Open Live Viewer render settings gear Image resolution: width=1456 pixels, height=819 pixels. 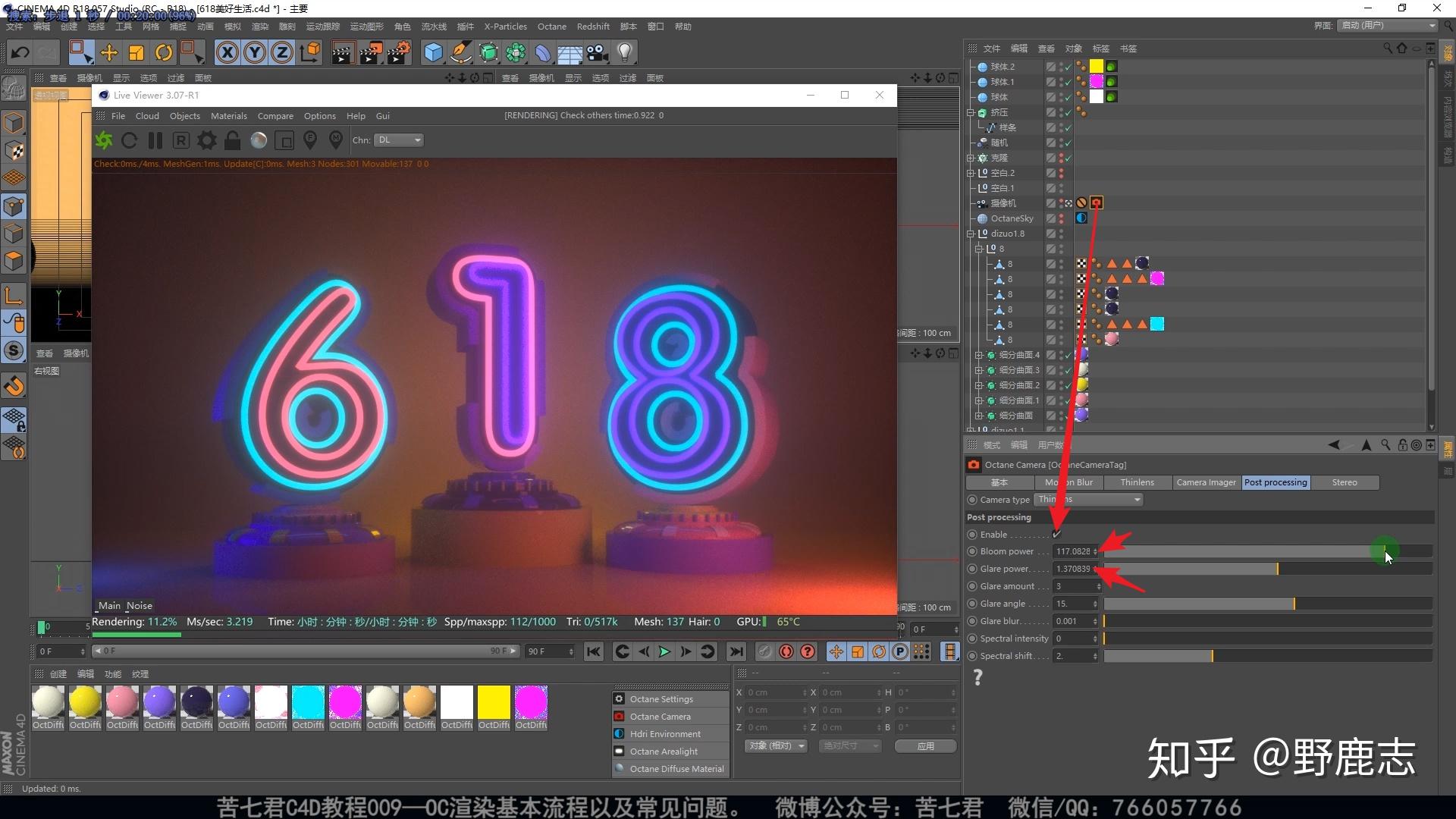[x=206, y=140]
